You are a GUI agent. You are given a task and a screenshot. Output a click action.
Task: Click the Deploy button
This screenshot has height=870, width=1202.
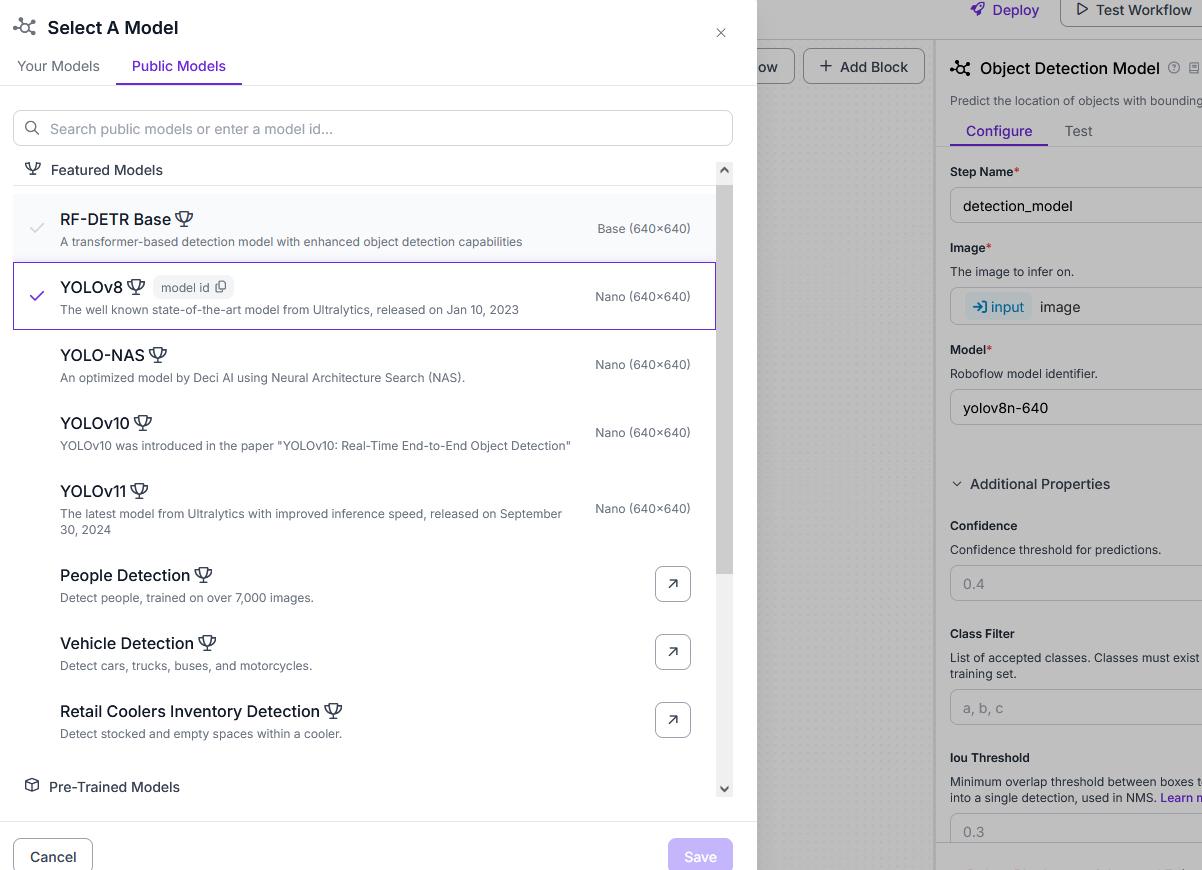(x=1005, y=10)
